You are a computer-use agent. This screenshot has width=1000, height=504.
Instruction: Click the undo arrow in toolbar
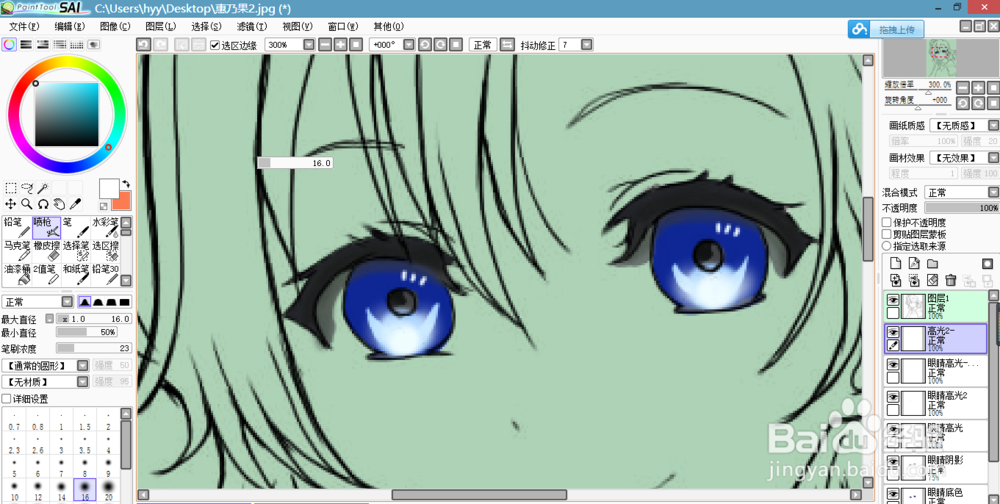(144, 45)
